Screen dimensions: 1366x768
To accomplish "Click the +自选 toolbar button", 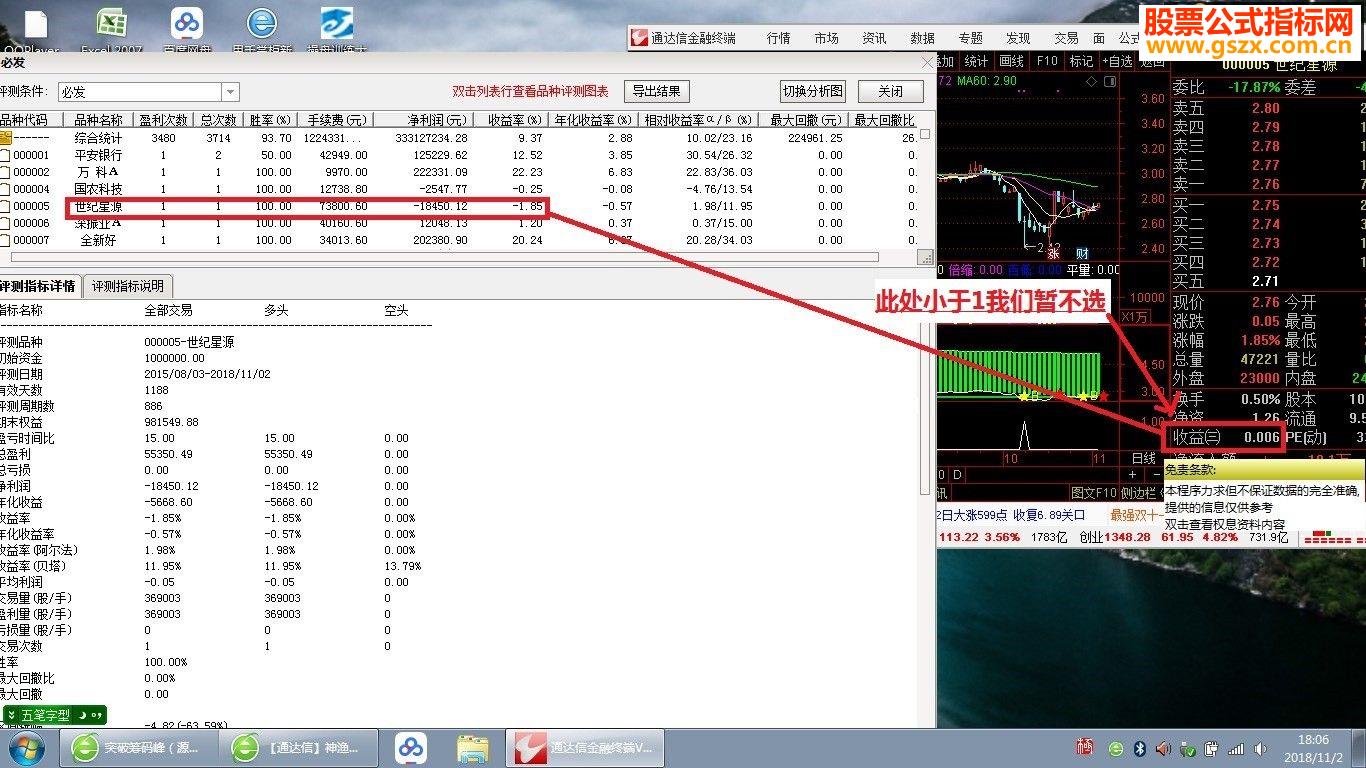I will (x=1117, y=61).
